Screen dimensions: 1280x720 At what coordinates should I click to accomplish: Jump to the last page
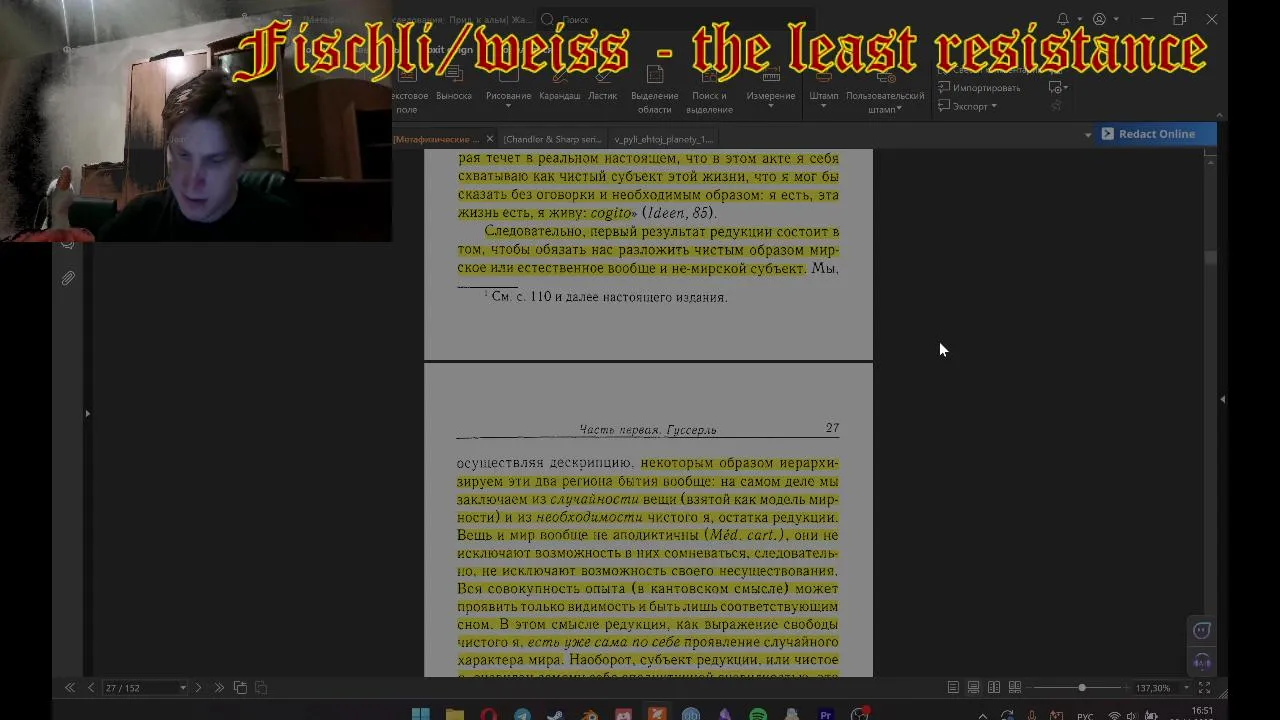(219, 687)
